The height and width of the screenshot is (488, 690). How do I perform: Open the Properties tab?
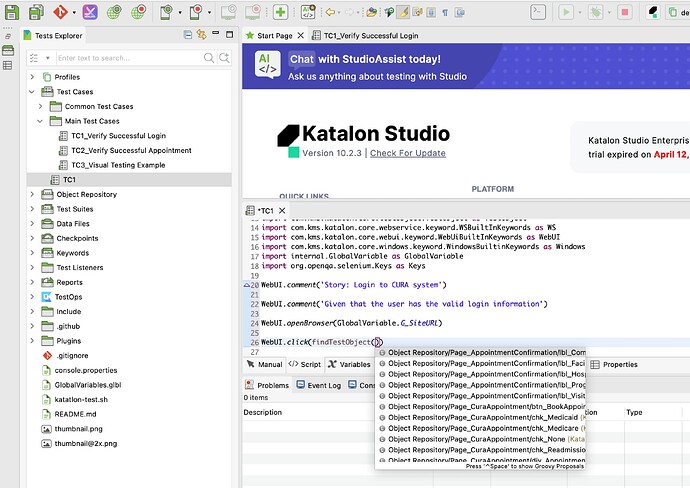pos(614,364)
